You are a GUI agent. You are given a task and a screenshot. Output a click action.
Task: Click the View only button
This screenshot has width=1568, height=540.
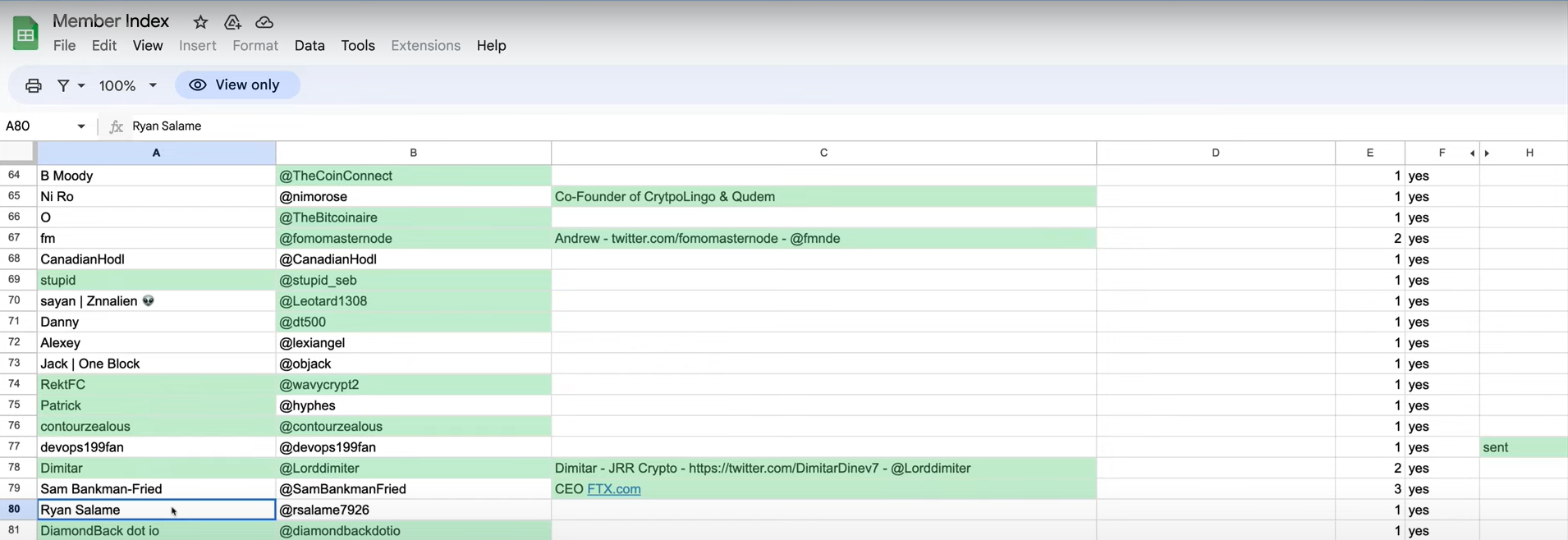click(x=236, y=85)
